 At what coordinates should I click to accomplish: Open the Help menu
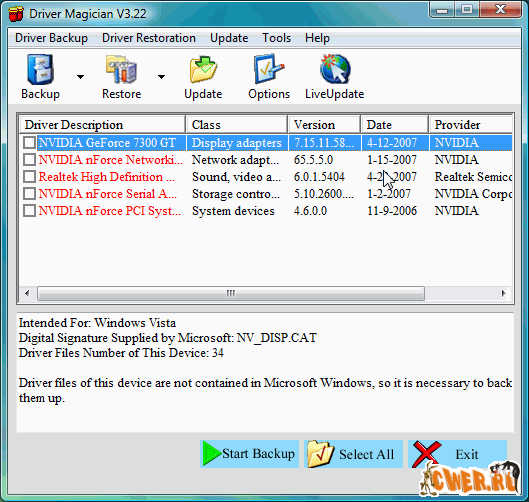317,38
